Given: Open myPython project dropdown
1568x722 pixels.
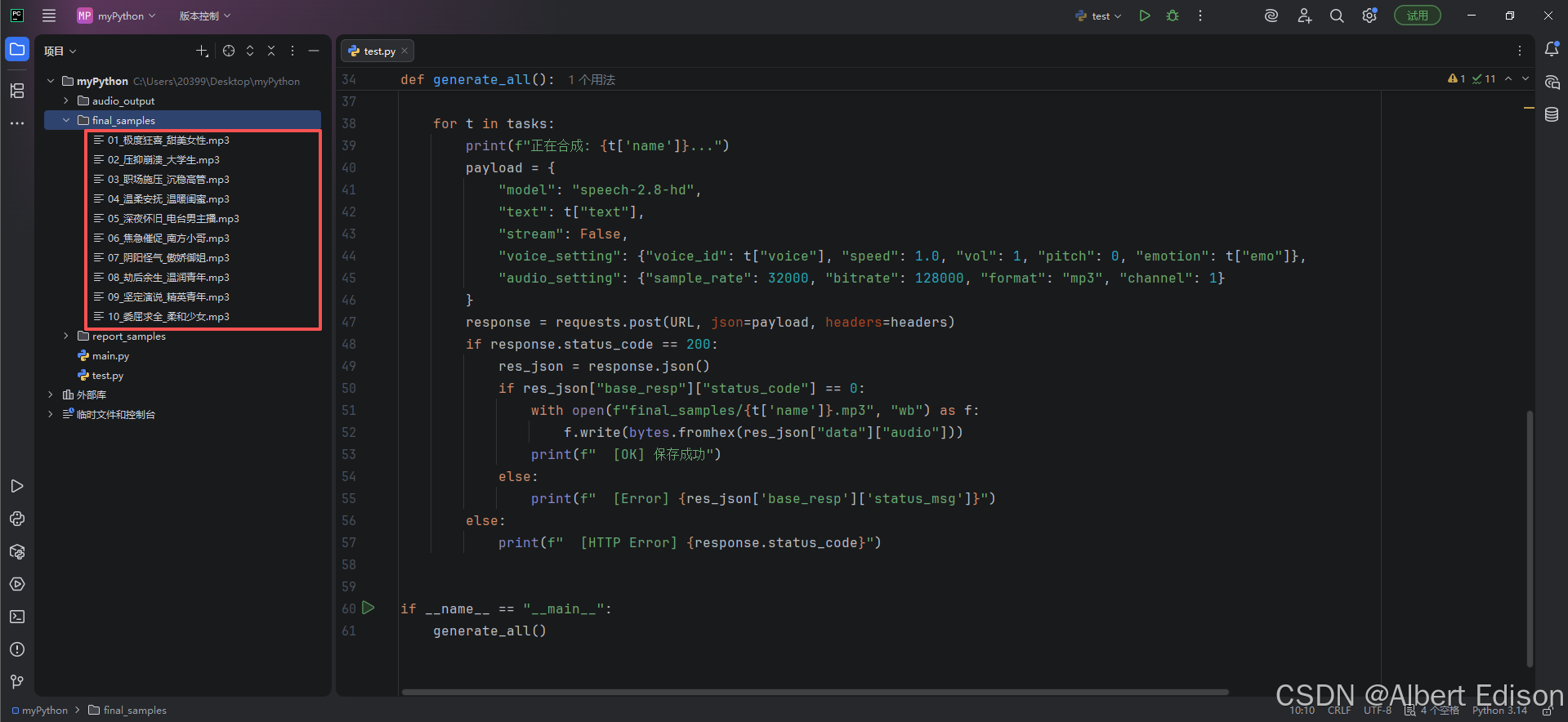Looking at the screenshot, I should coord(116,16).
